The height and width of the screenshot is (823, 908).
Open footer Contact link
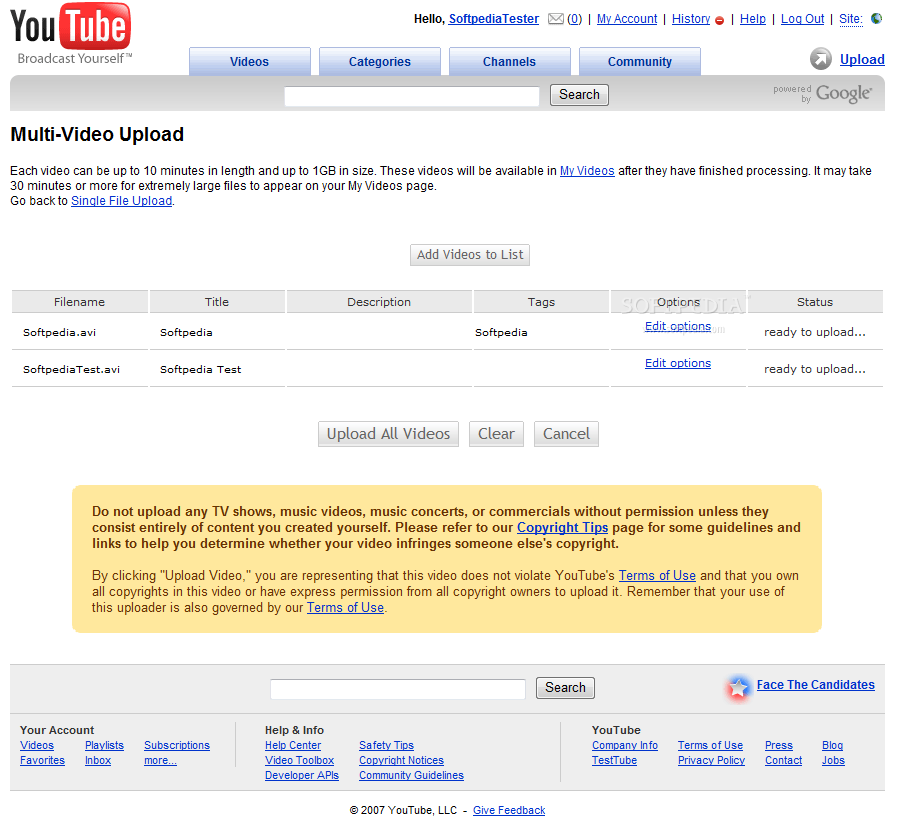783,760
